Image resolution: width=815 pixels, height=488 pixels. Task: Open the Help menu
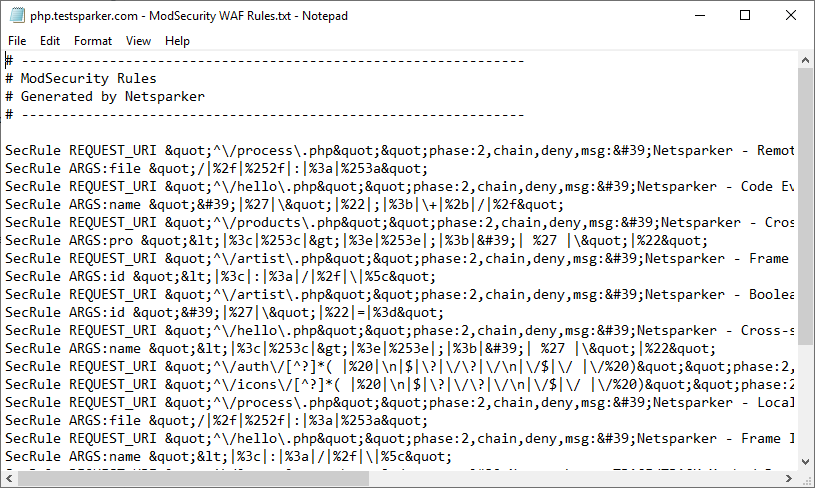click(177, 41)
